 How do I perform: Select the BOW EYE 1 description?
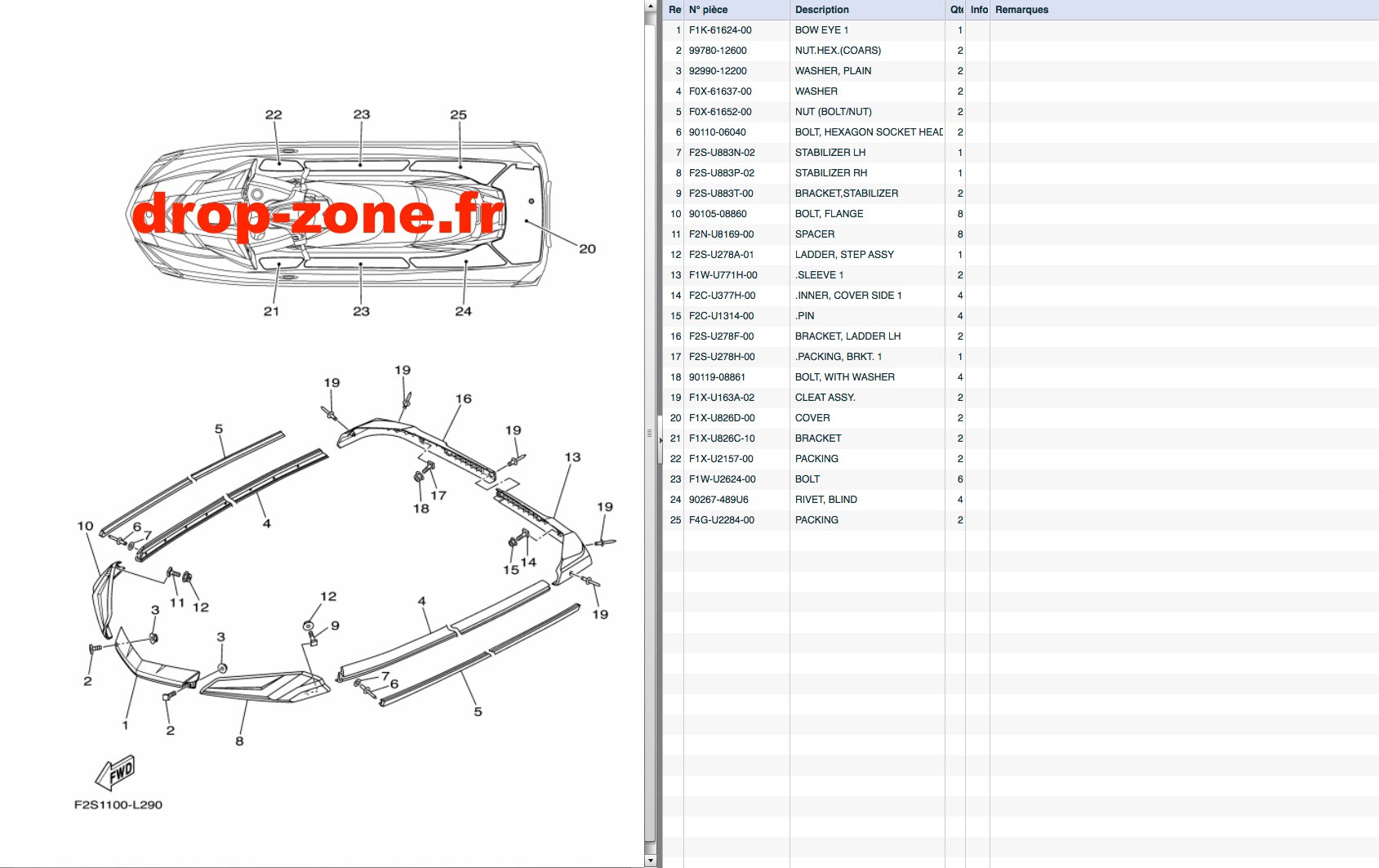[821, 30]
